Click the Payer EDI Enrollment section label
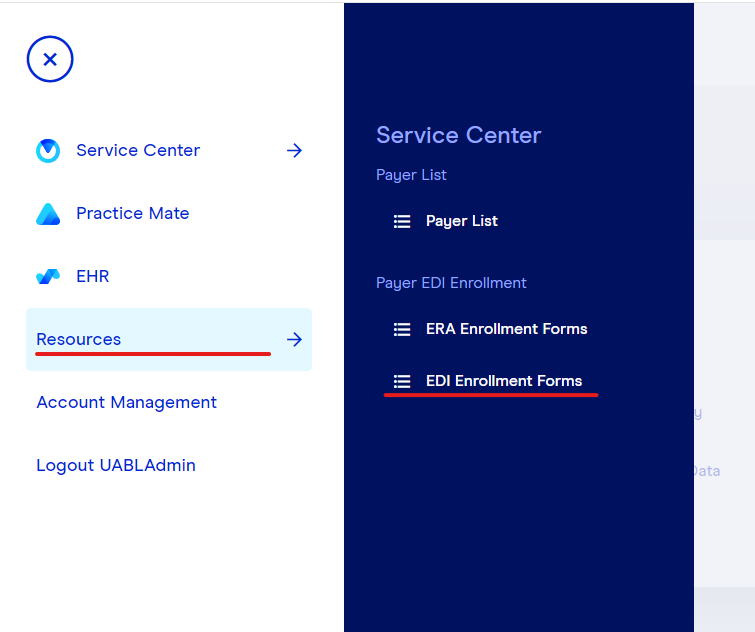This screenshot has width=755, height=632. click(x=451, y=283)
